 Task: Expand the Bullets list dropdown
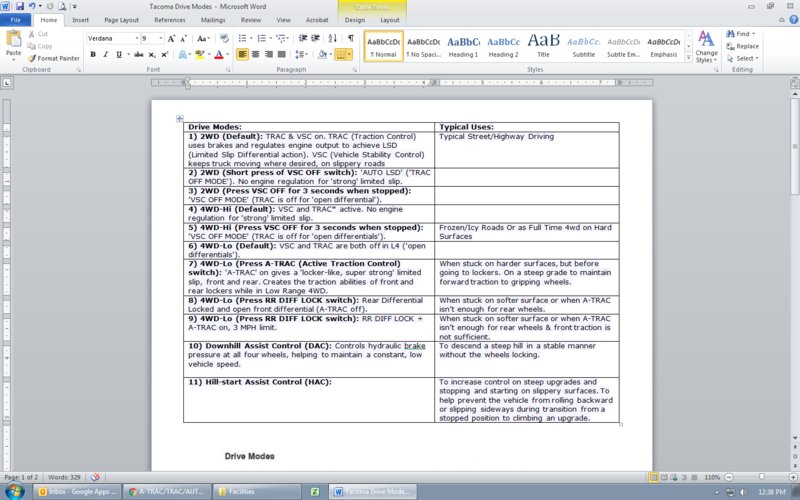[251, 38]
